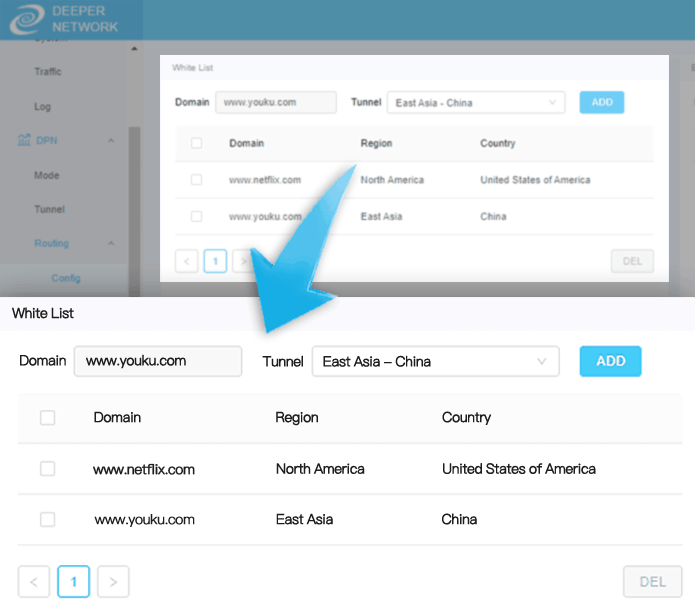The image size is (695, 605).
Task: Collapse the DPN section chevron
Action: [111, 141]
